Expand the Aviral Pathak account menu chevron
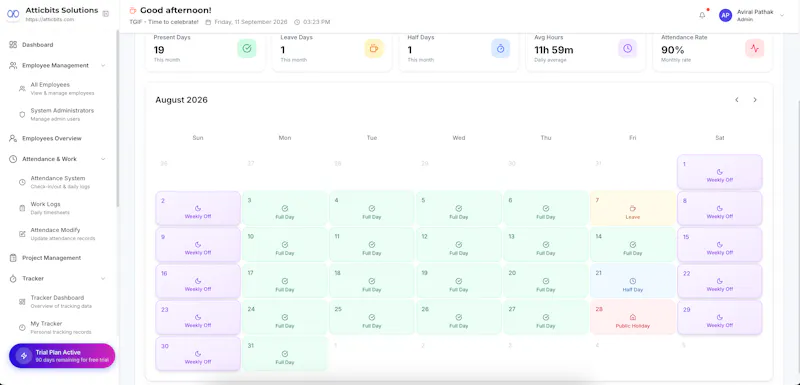The width and height of the screenshot is (800, 385). [782, 15]
